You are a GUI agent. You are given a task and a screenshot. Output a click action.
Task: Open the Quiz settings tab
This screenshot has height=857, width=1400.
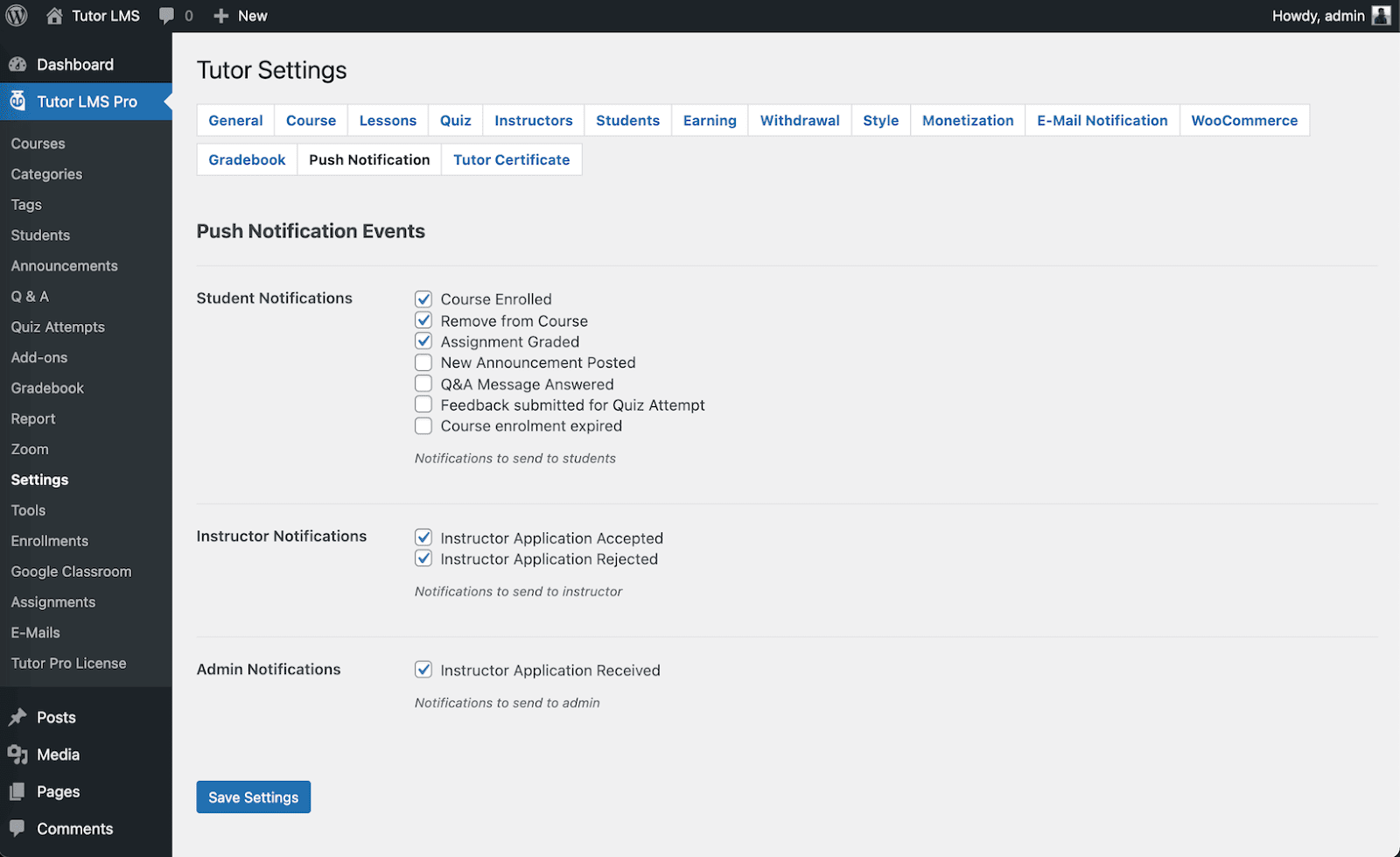point(455,120)
